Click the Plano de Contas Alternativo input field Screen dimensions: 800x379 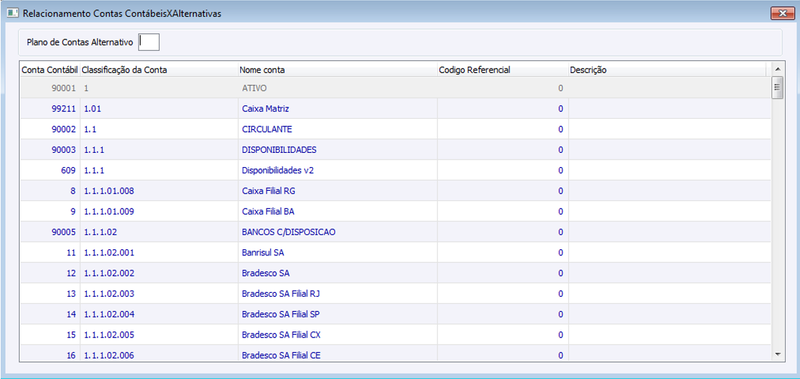click(x=149, y=42)
